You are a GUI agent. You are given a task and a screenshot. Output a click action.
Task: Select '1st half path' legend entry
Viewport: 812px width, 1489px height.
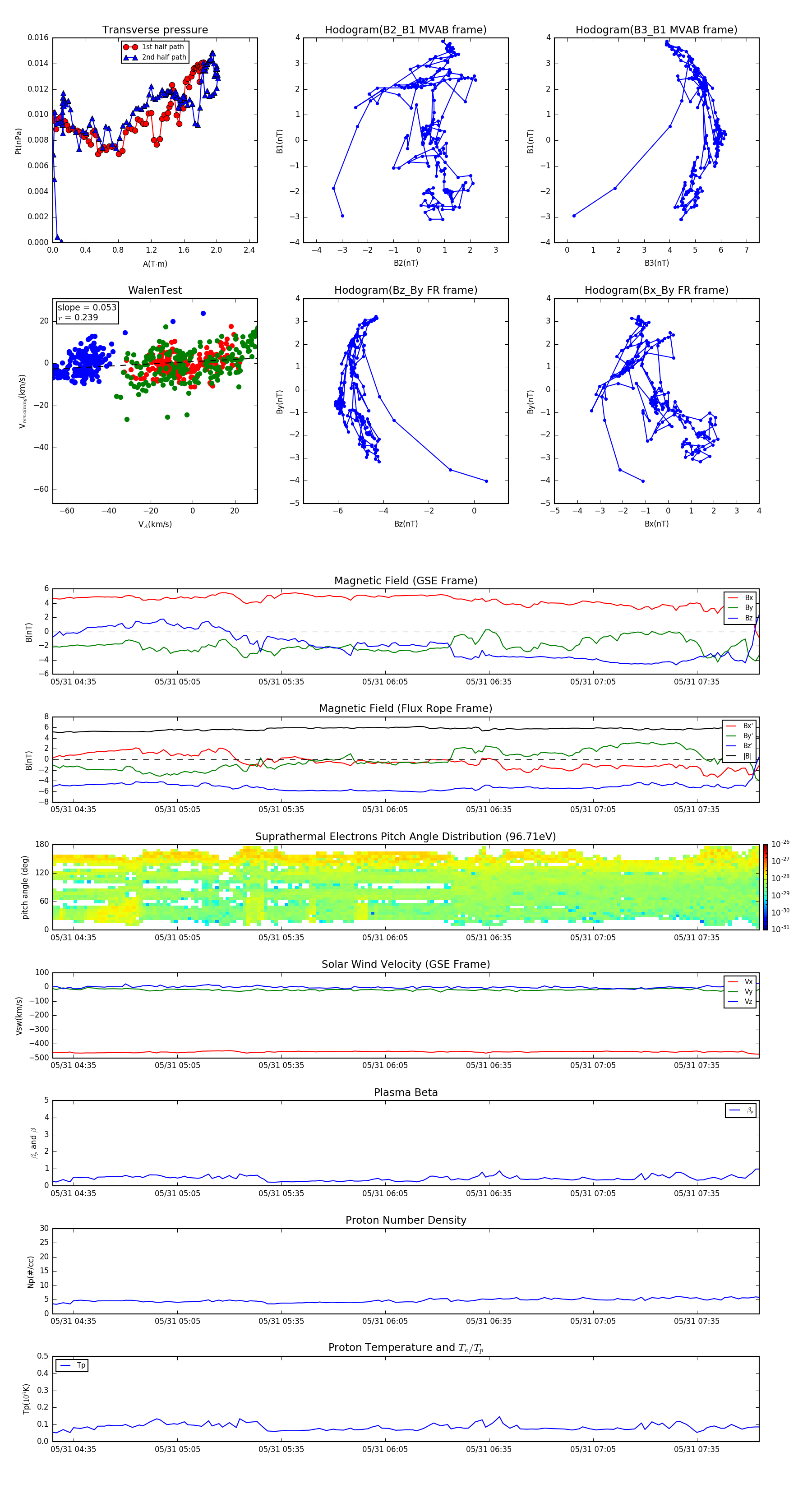154,47
